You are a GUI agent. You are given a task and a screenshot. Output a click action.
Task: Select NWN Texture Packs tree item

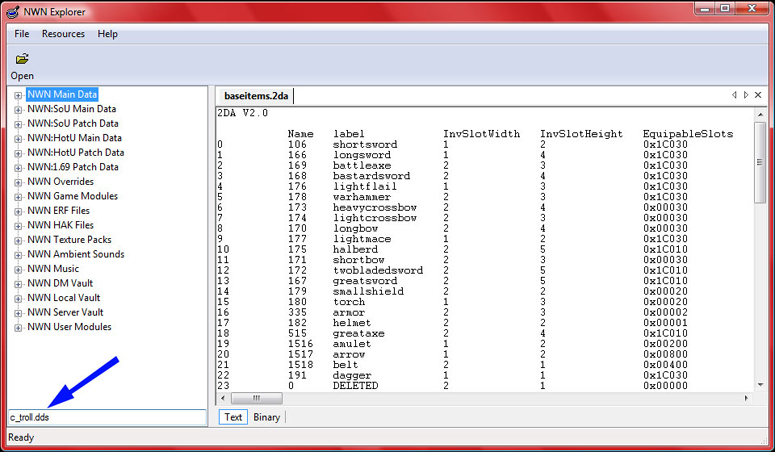69,240
